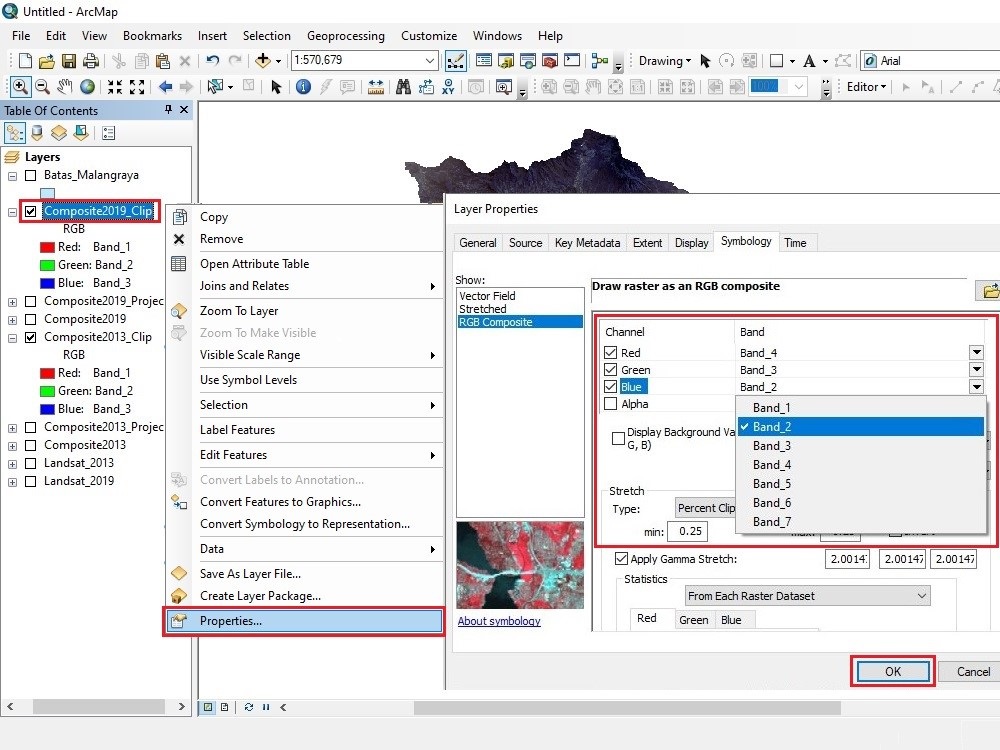This screenshot has height=750, width=1000.
Task: Go back to previous extent arrow
Action: 165,86
